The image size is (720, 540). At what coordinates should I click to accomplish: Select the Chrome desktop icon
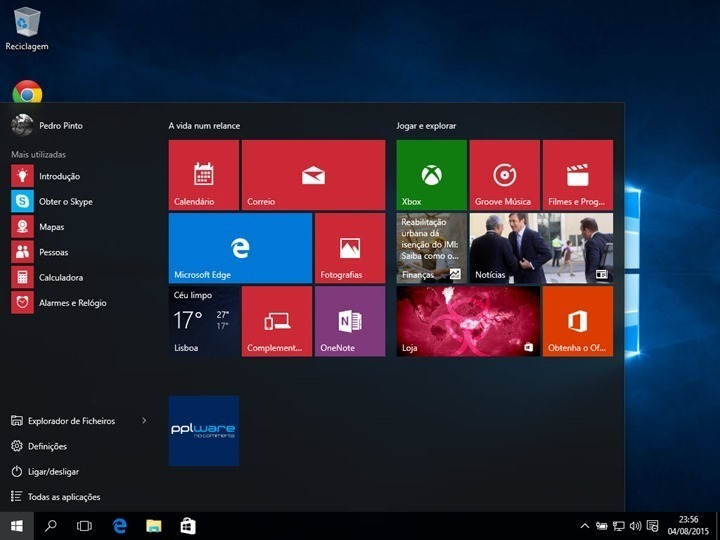click(x=27, y=91)
